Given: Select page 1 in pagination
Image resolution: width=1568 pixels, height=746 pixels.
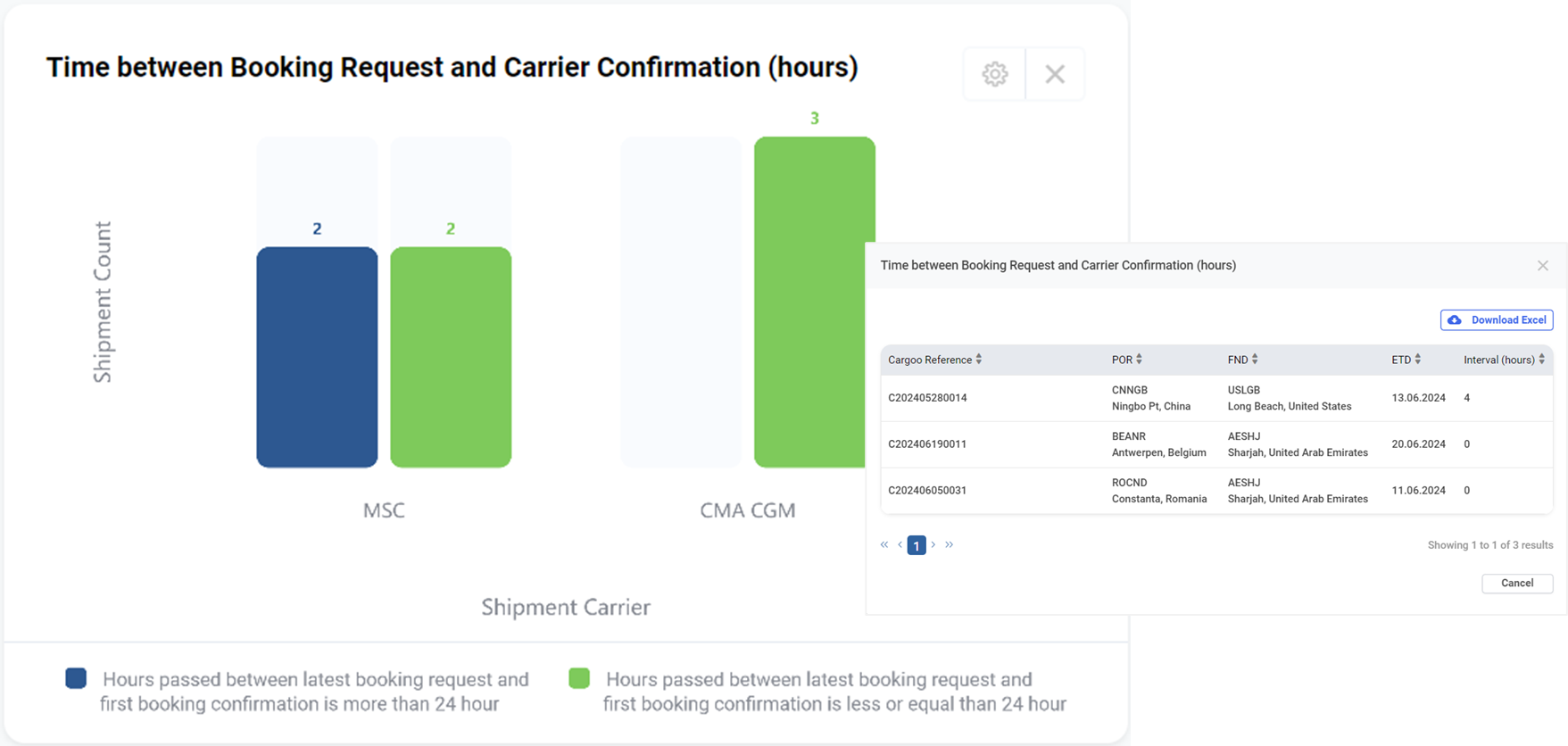Looking at the screenshot, I should click(x=917, y=545).
